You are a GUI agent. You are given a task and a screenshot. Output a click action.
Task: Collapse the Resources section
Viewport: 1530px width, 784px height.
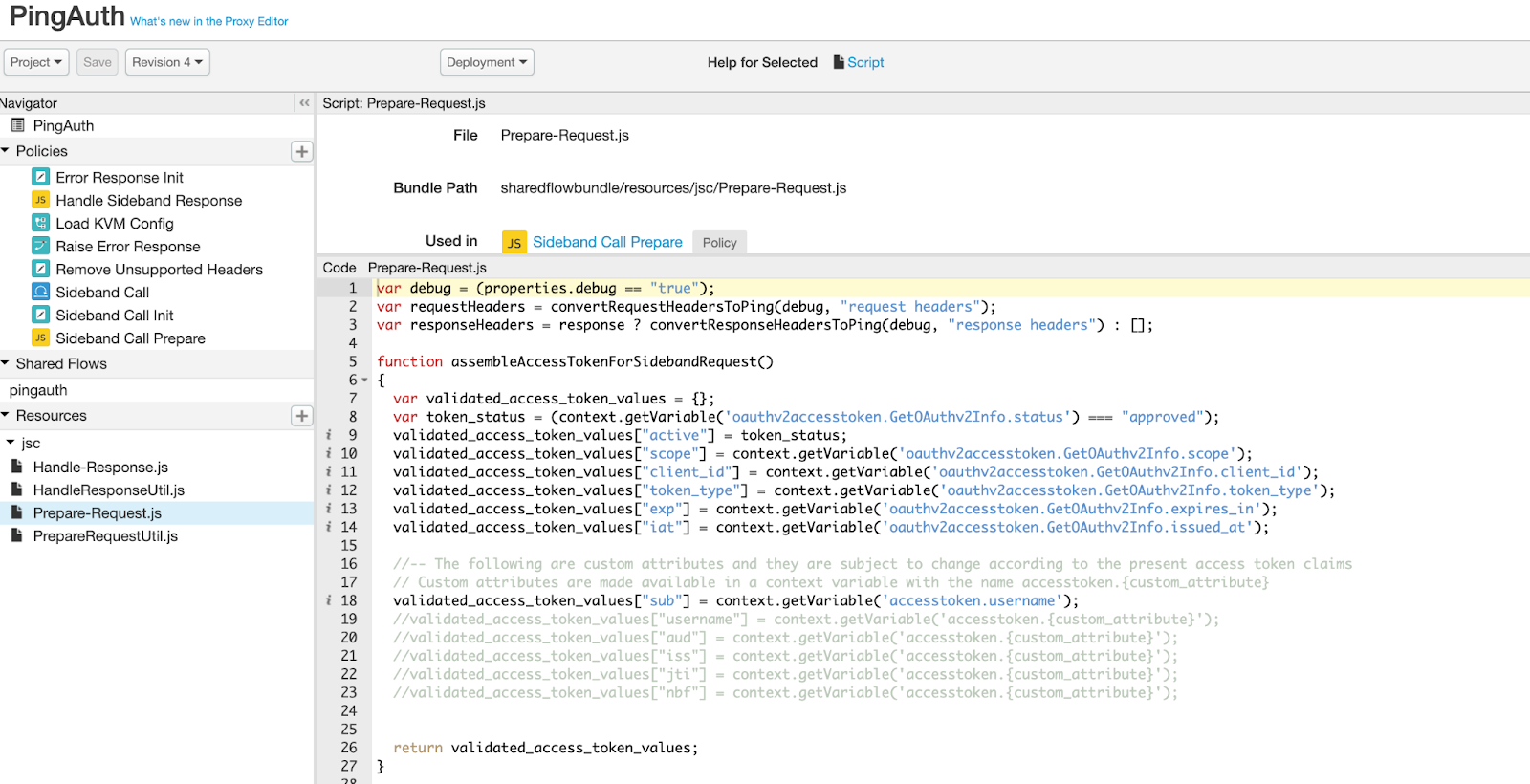coord(6,416)
